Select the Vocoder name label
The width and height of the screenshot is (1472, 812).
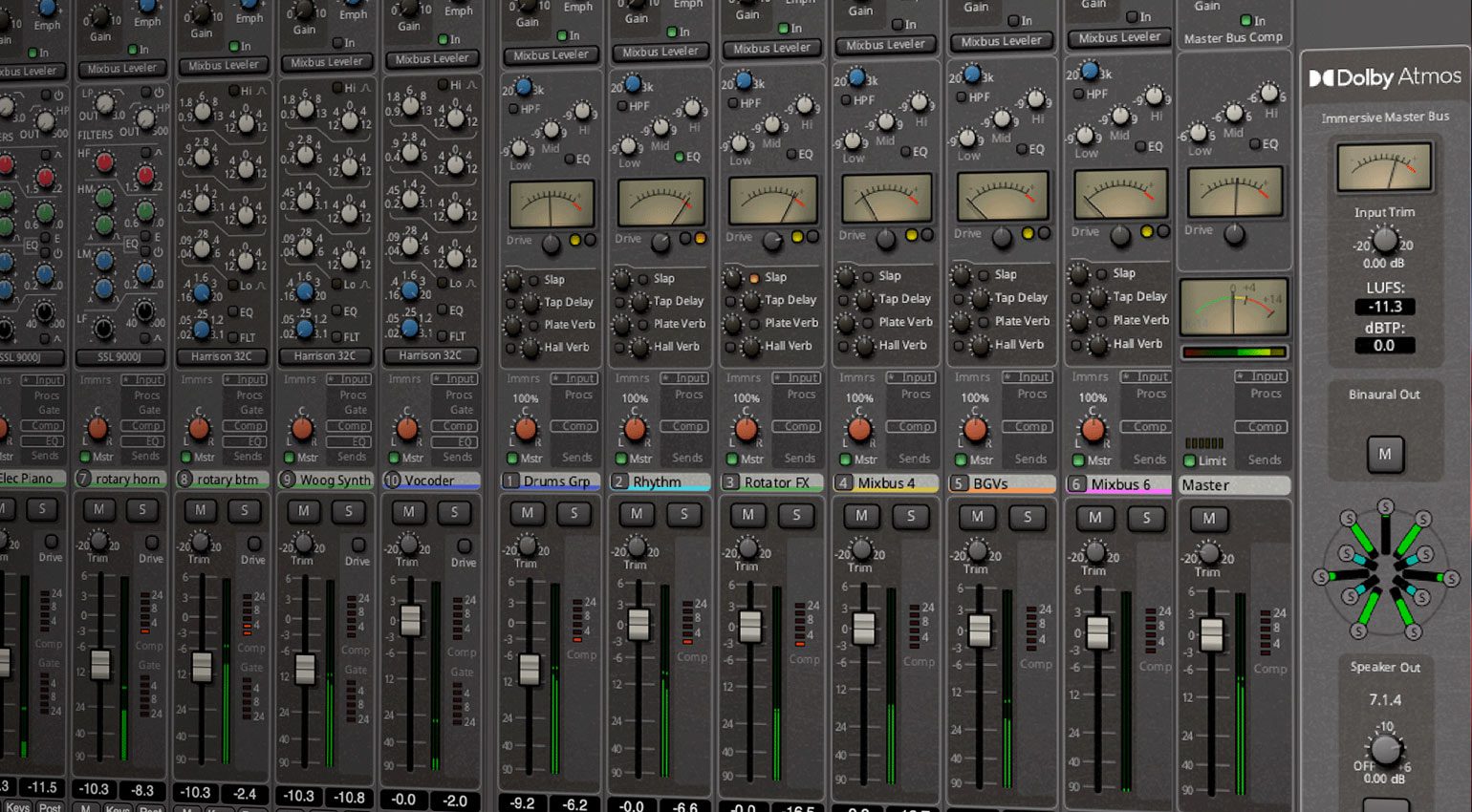pos(432,481)
